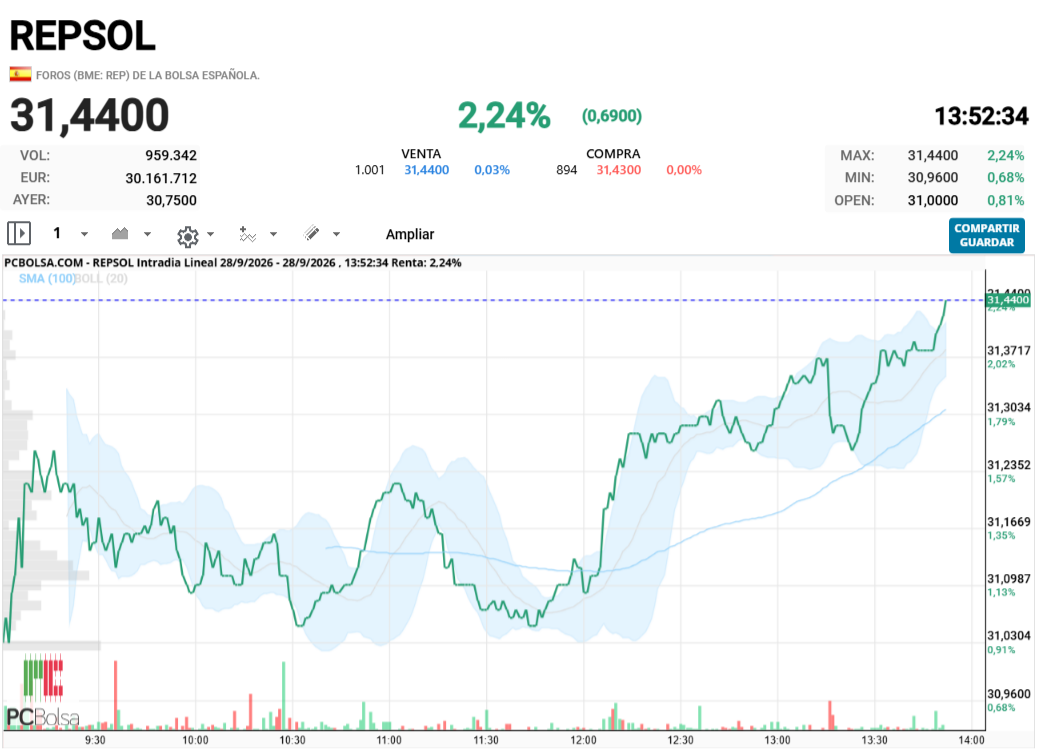Expand the chart type dropdown arrow
Screen dimensions: 1037x749
[x=147, y=234]
